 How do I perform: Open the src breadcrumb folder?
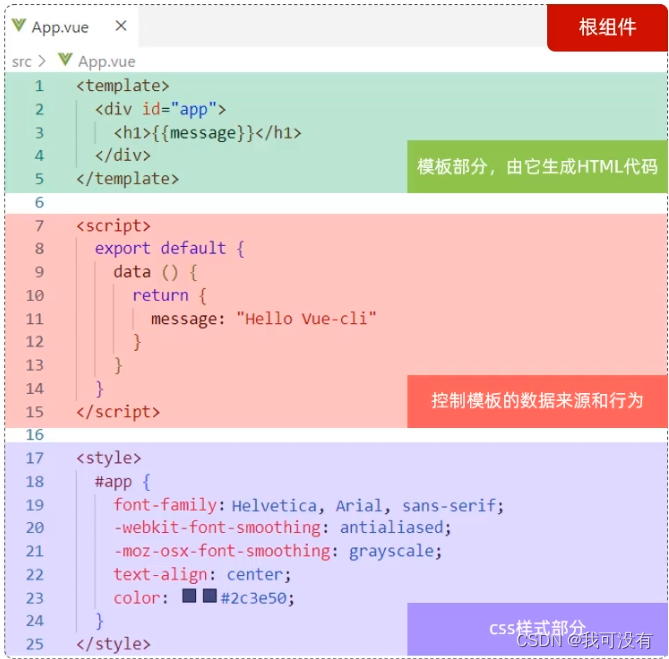[x=21, y=62]
